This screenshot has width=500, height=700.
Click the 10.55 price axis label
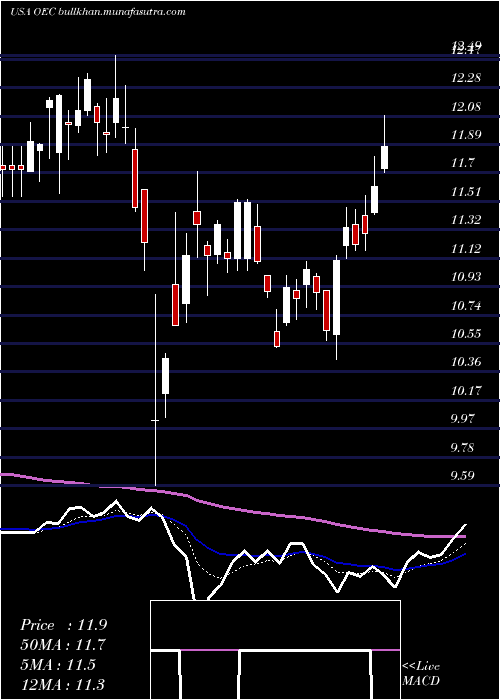point(466,334)
